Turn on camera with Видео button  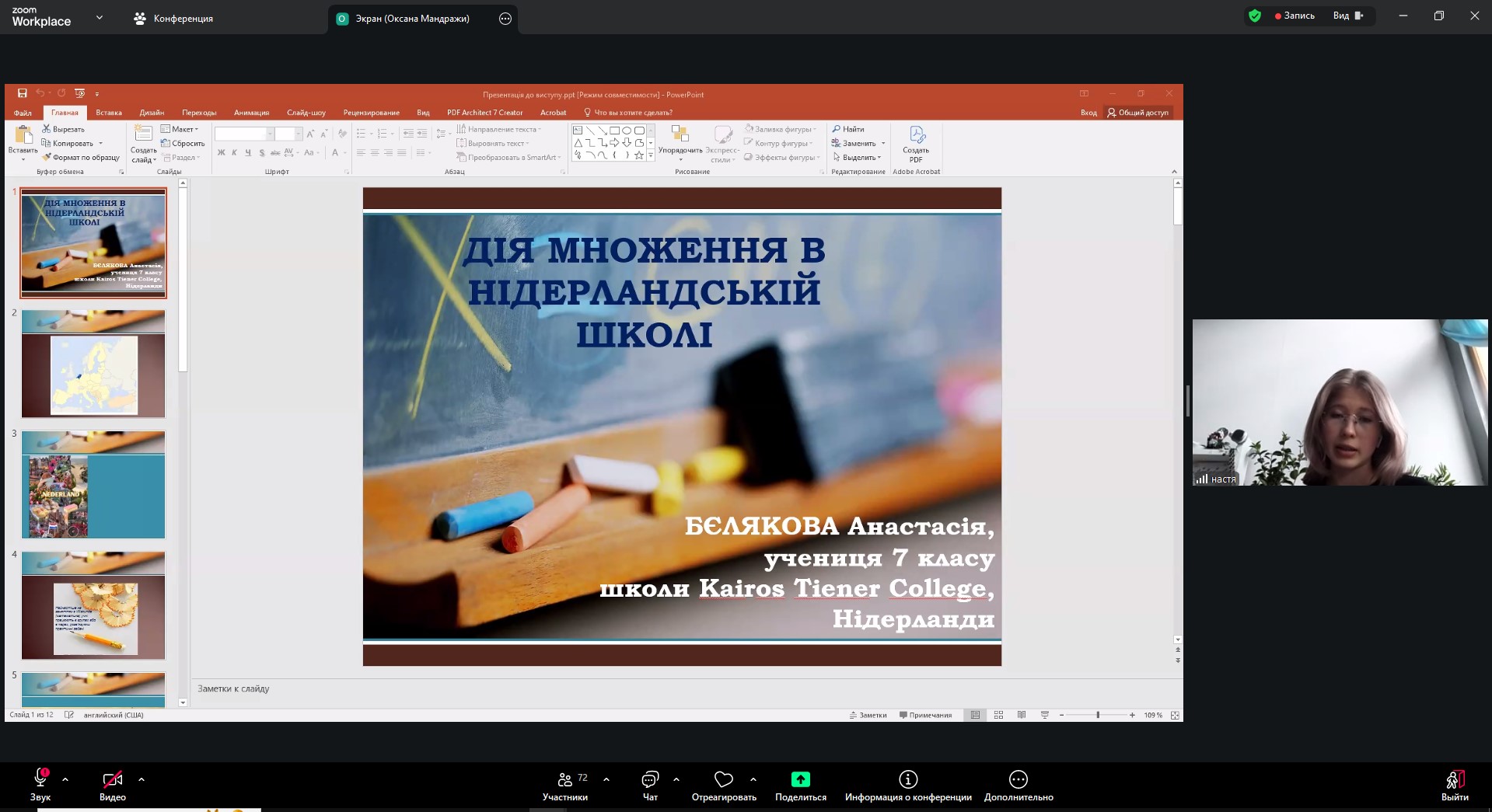coord(113,779)
